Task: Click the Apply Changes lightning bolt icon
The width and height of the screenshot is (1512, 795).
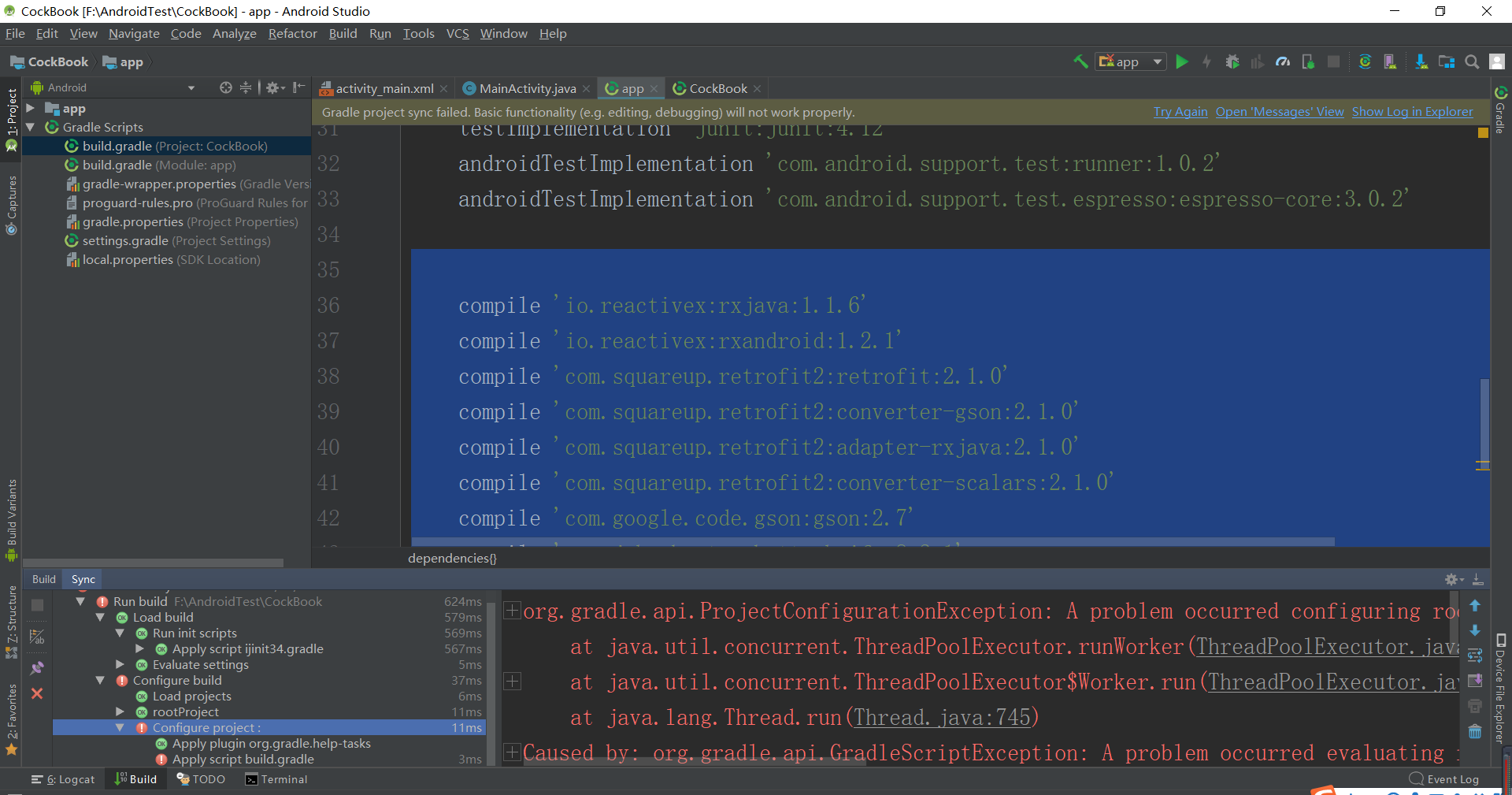Action: coord(1206,61)
